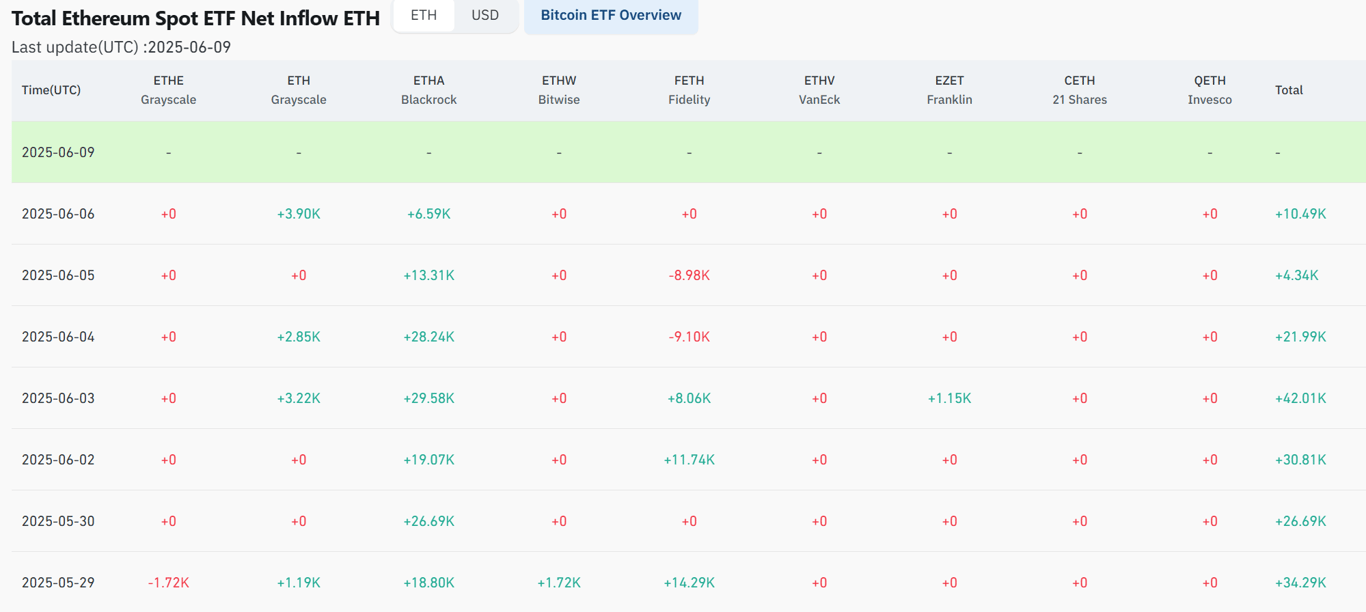Select the ETHW Bitwise column header
Viewport: 1366px width, 612px height.
[559, 90]
